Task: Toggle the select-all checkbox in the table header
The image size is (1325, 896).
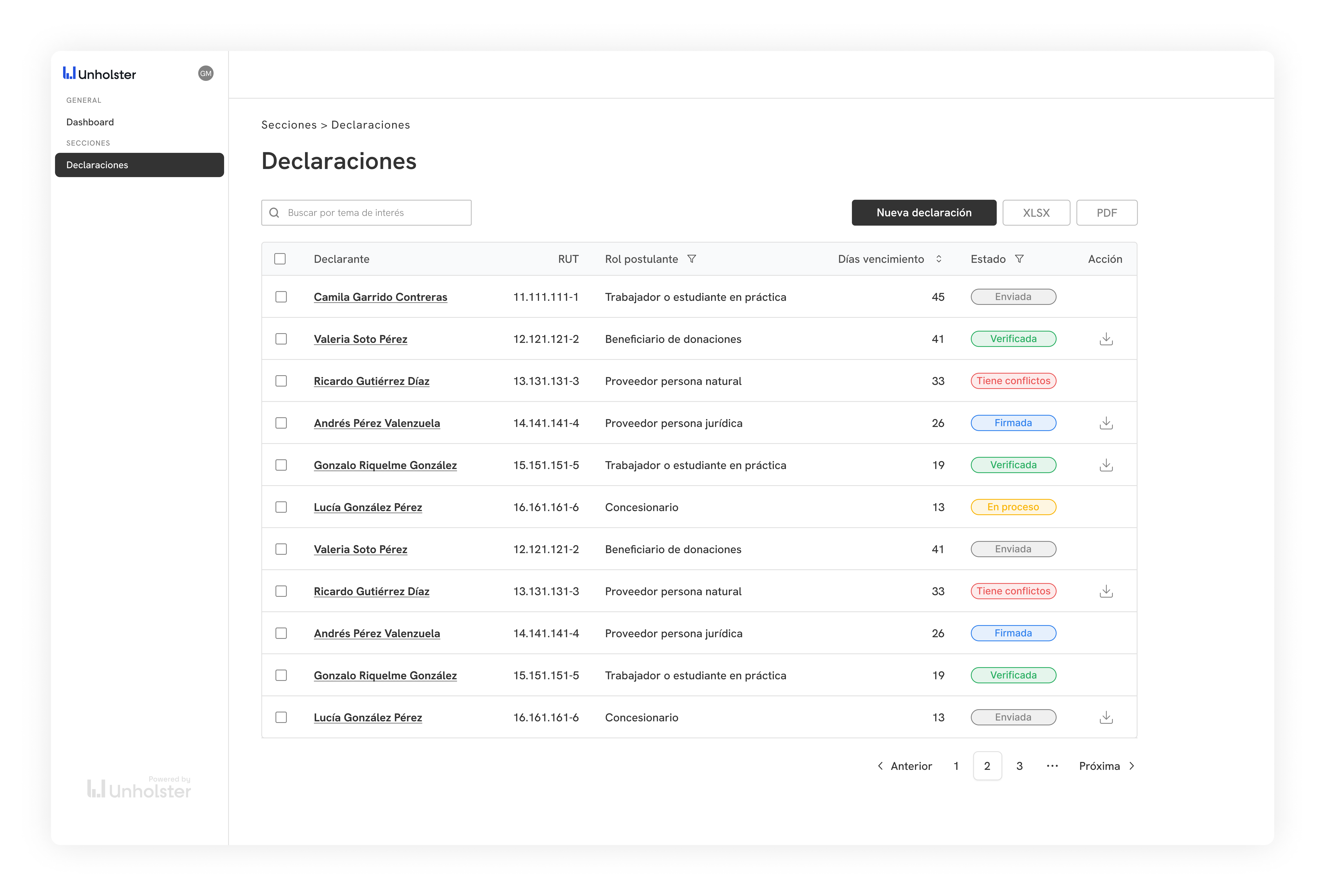Action: [280, 259]
